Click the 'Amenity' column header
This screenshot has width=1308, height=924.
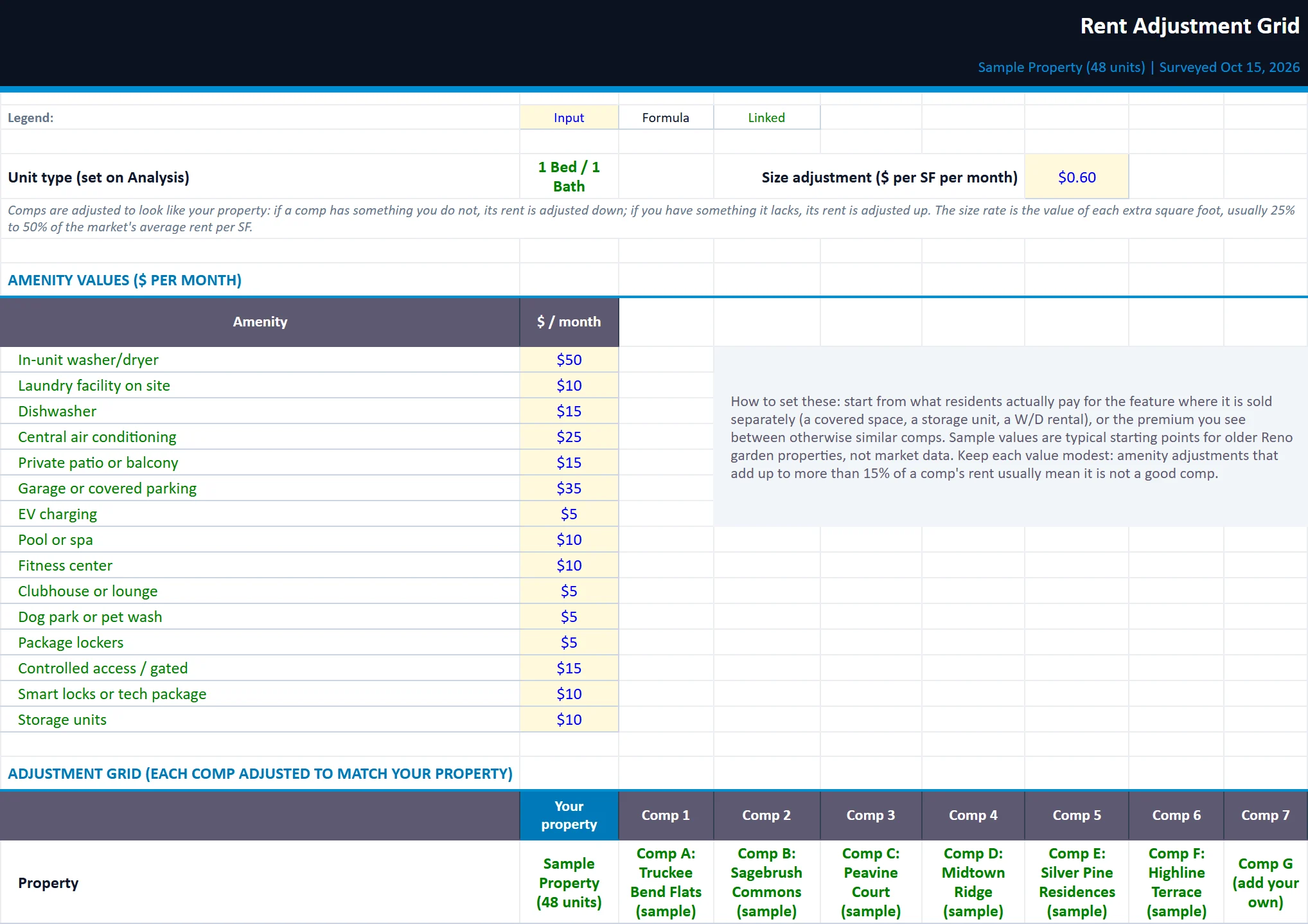tap(260, 322)
